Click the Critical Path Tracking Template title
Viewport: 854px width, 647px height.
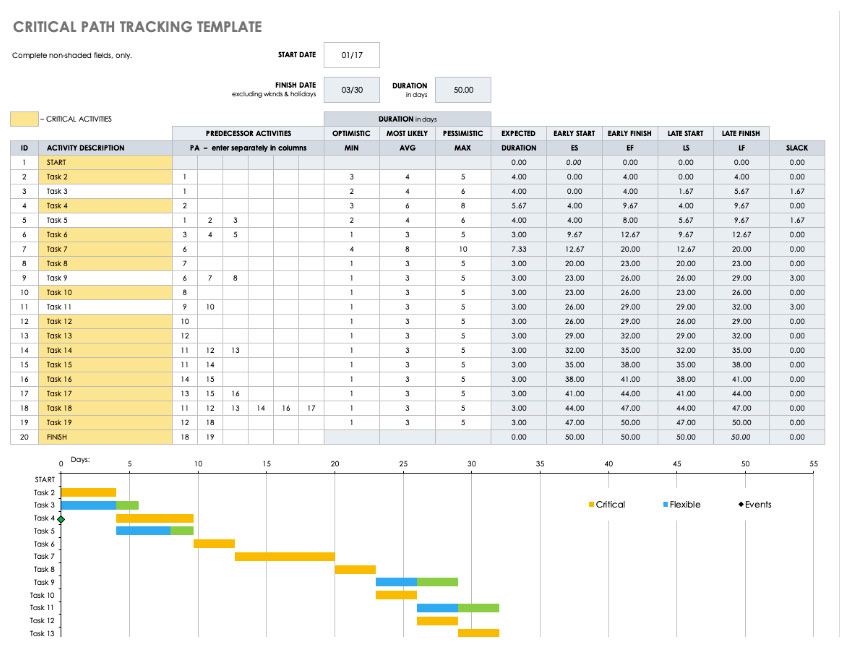tap(137, 27)
